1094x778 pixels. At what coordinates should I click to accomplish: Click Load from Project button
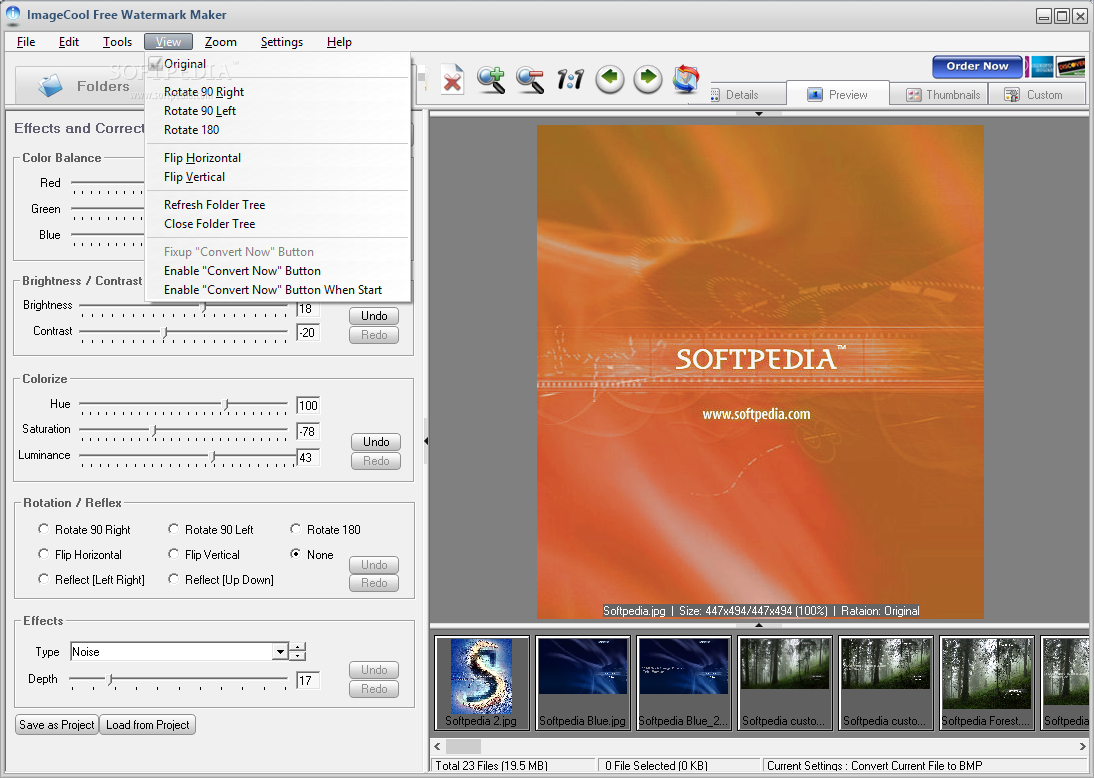[x=147, y=724]
